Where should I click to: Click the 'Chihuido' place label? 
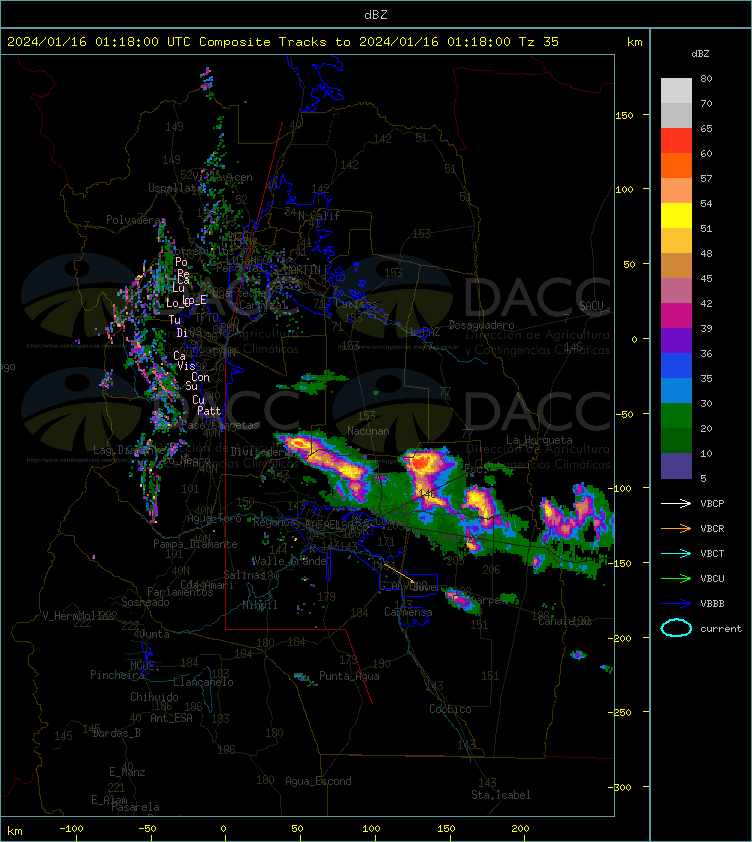click(154, 697)
